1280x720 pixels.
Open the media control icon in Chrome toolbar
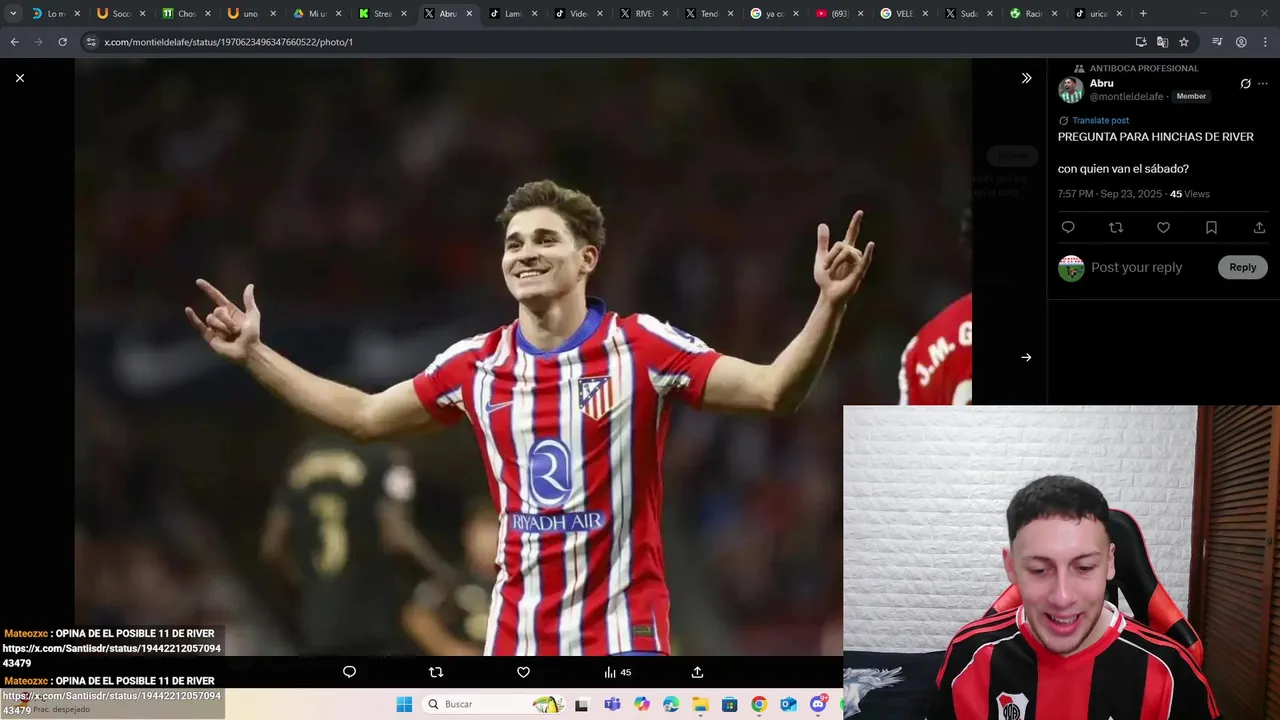(1217, 42)
